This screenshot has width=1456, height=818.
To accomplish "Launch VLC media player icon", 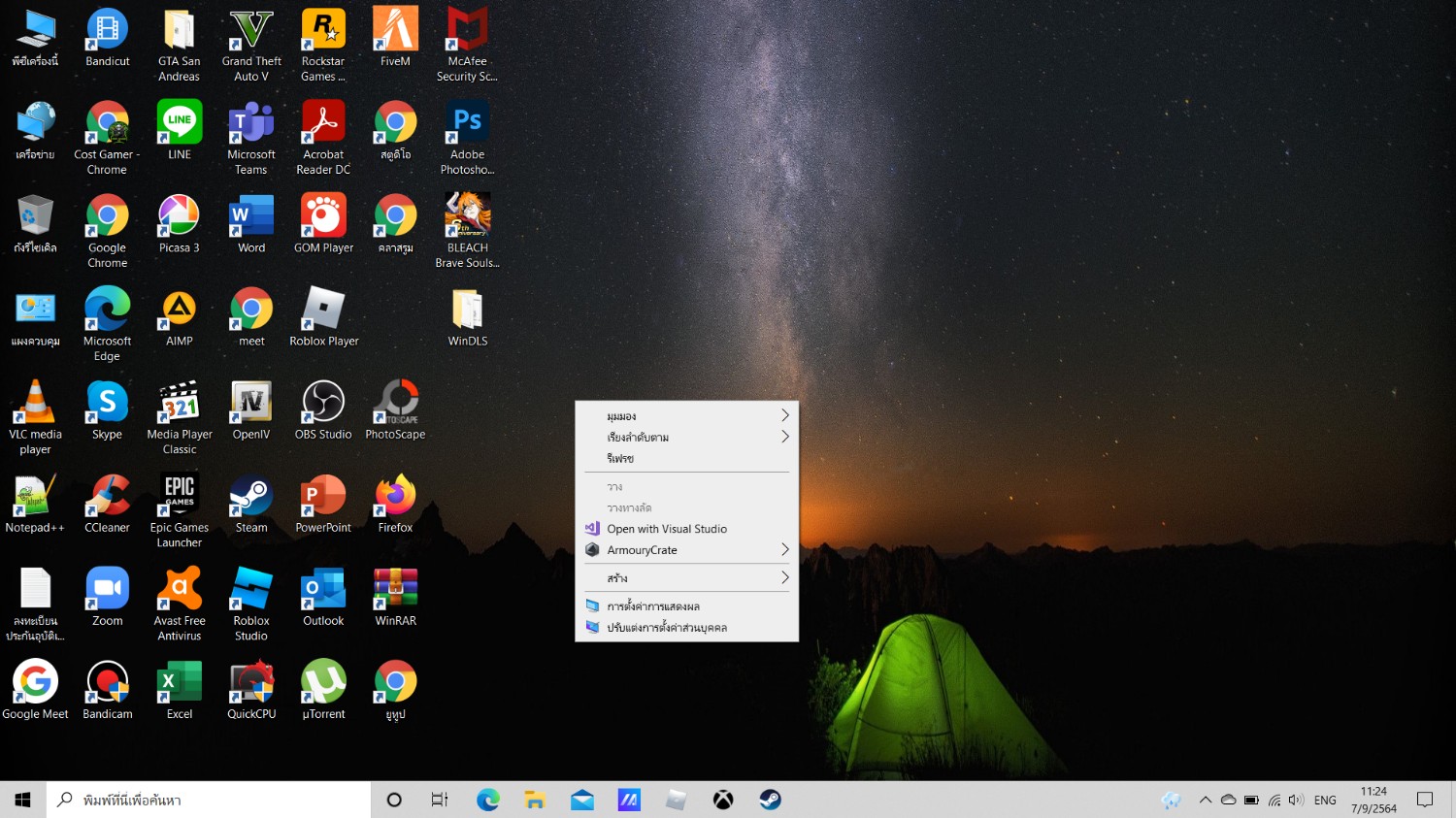I will 35,418.
